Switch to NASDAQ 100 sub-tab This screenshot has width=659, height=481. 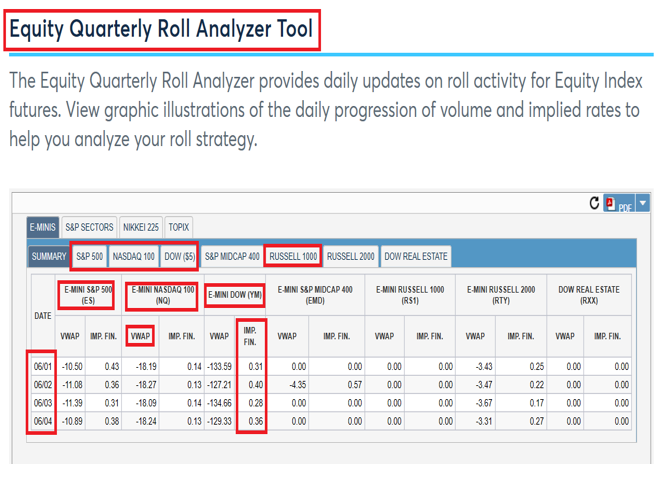(134, 256)
